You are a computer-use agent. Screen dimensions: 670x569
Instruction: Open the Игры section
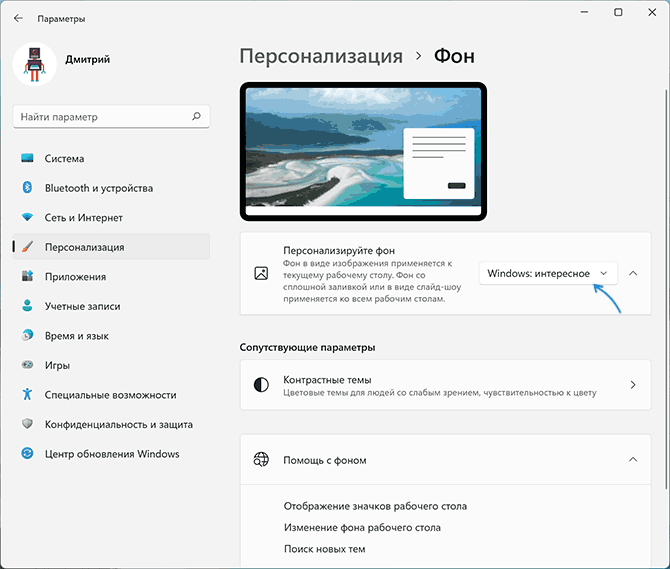pos(111,365)
